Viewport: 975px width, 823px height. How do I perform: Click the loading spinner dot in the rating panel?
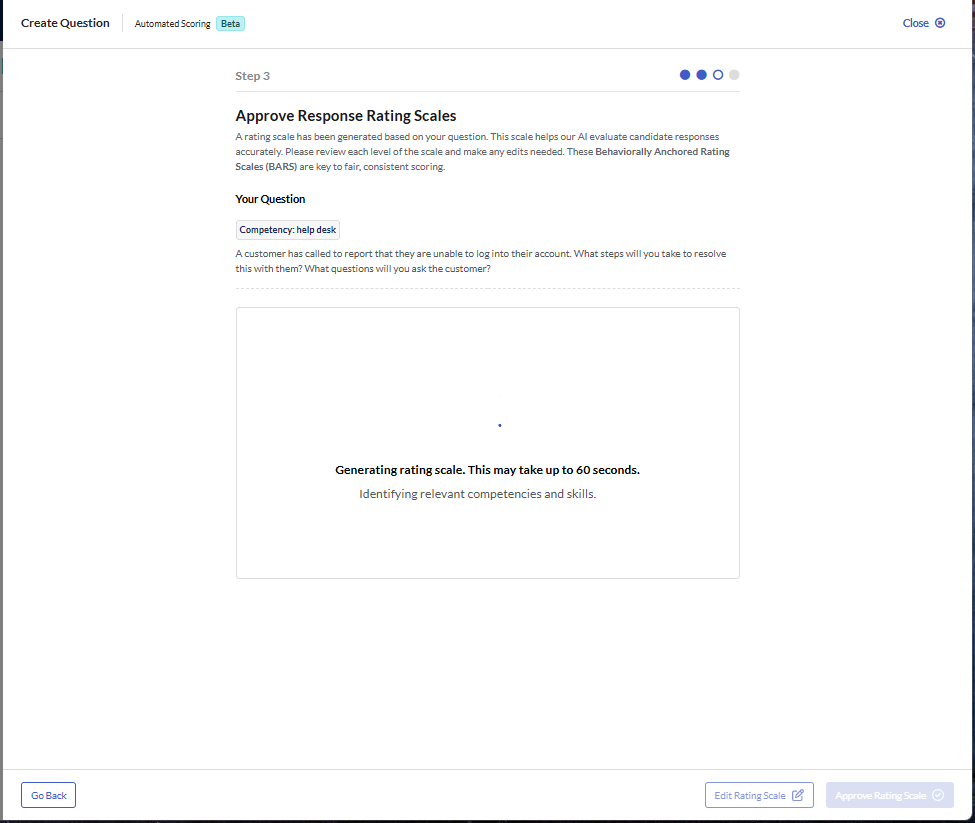pyautogui.click(x=499, y=425)
